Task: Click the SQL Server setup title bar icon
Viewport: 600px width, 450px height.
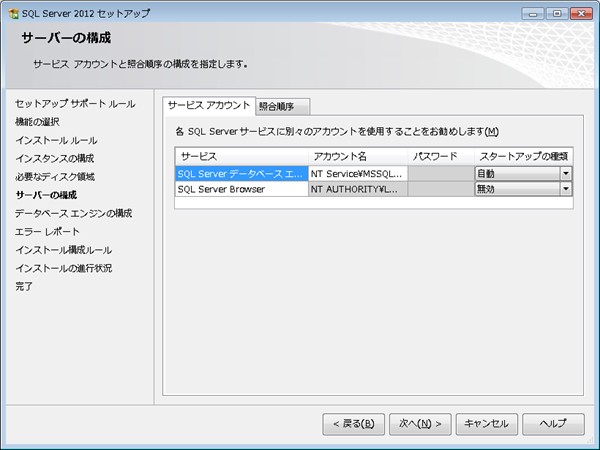Action: click(x=13, y=14)
